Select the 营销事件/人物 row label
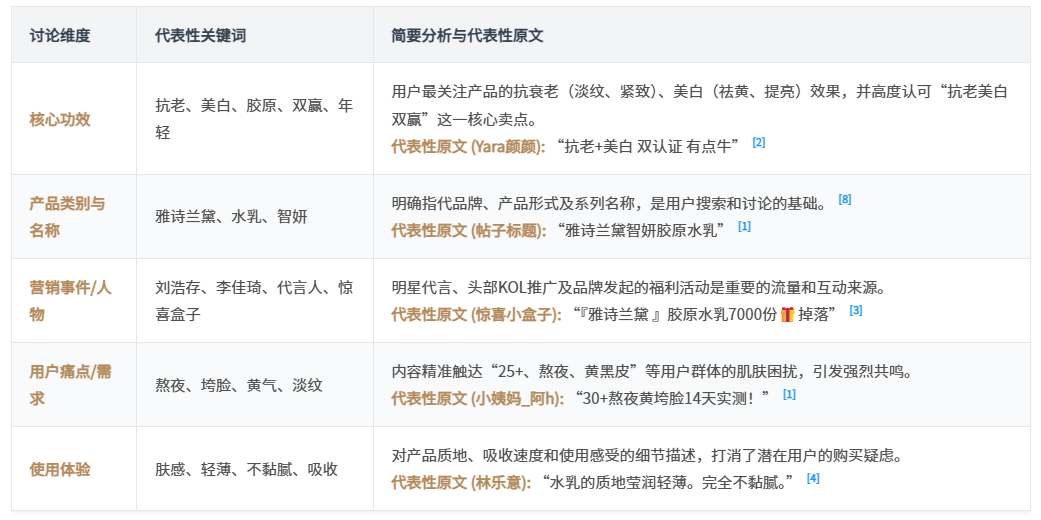Viewport: 1041px width, 520px height. pos(70,300)
